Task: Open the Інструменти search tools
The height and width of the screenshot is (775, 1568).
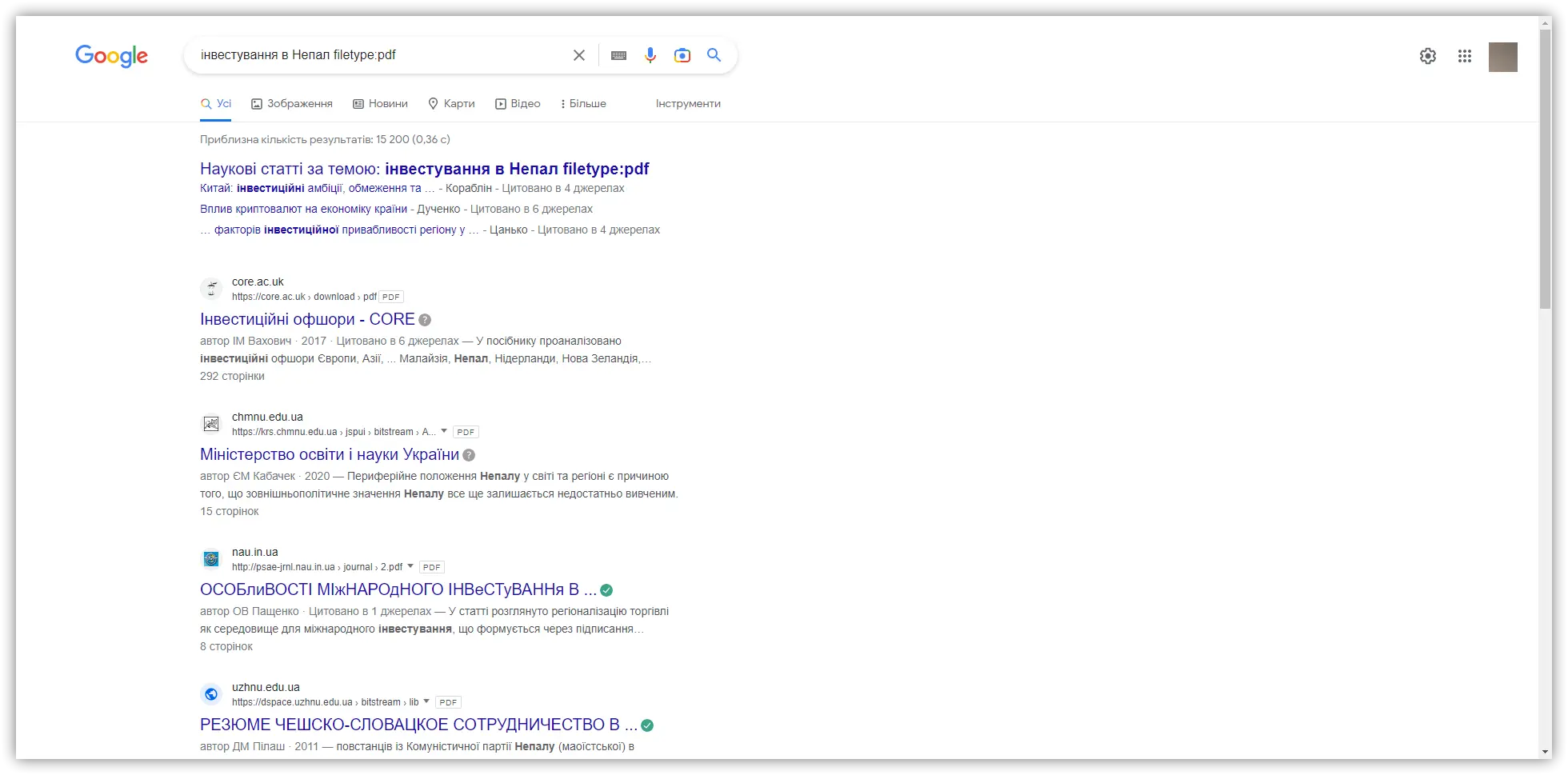Action: tap(688, 104)
